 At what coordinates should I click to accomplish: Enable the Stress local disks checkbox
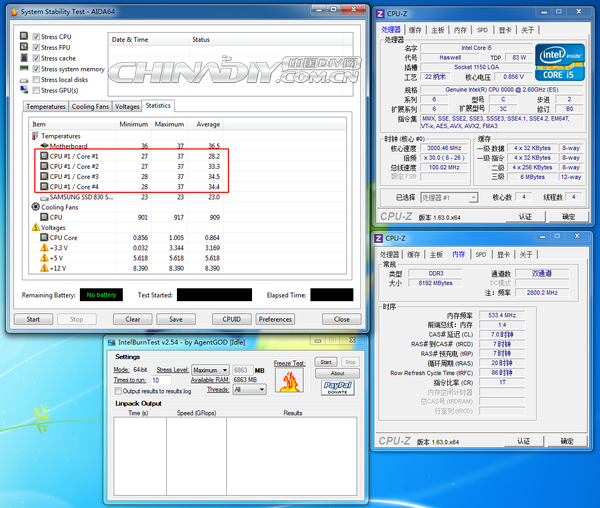(36, 79)
